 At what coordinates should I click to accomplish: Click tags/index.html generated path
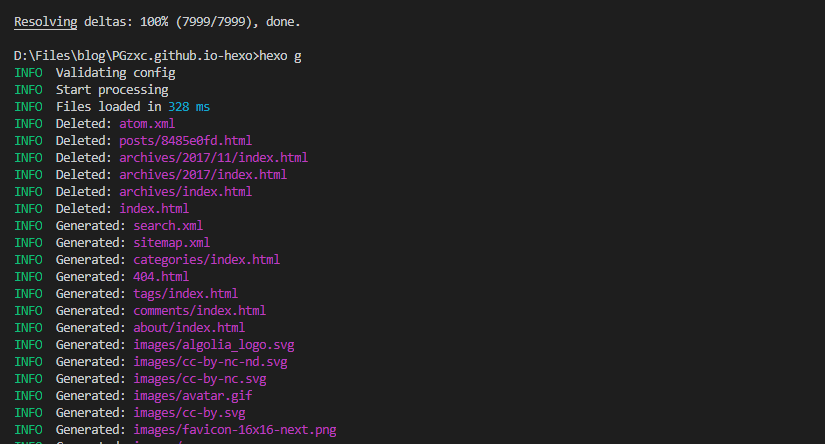coord(185,294)
